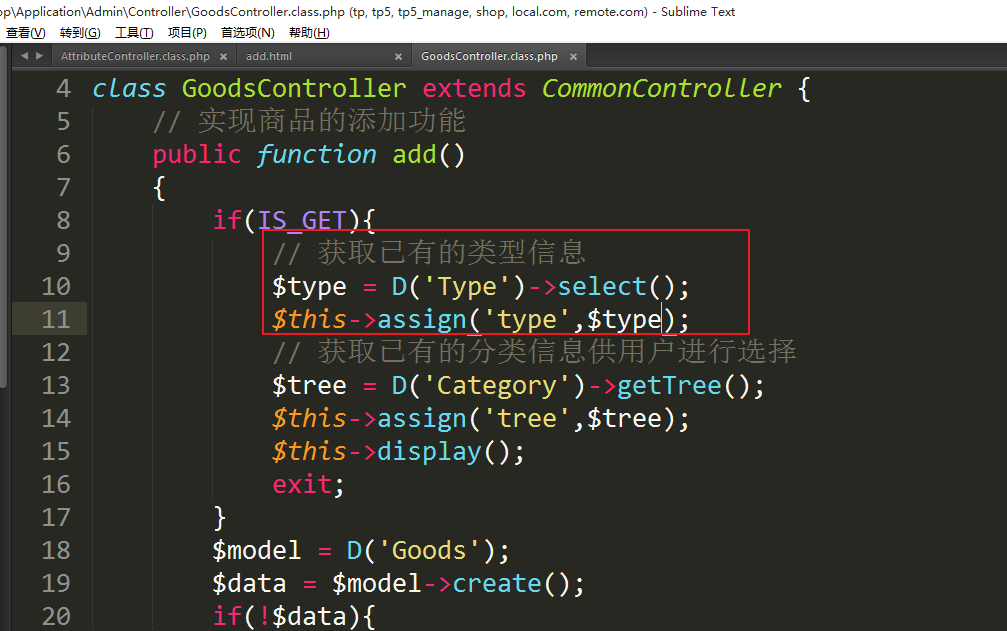Open the 工具(T) menu

(134, 33)
